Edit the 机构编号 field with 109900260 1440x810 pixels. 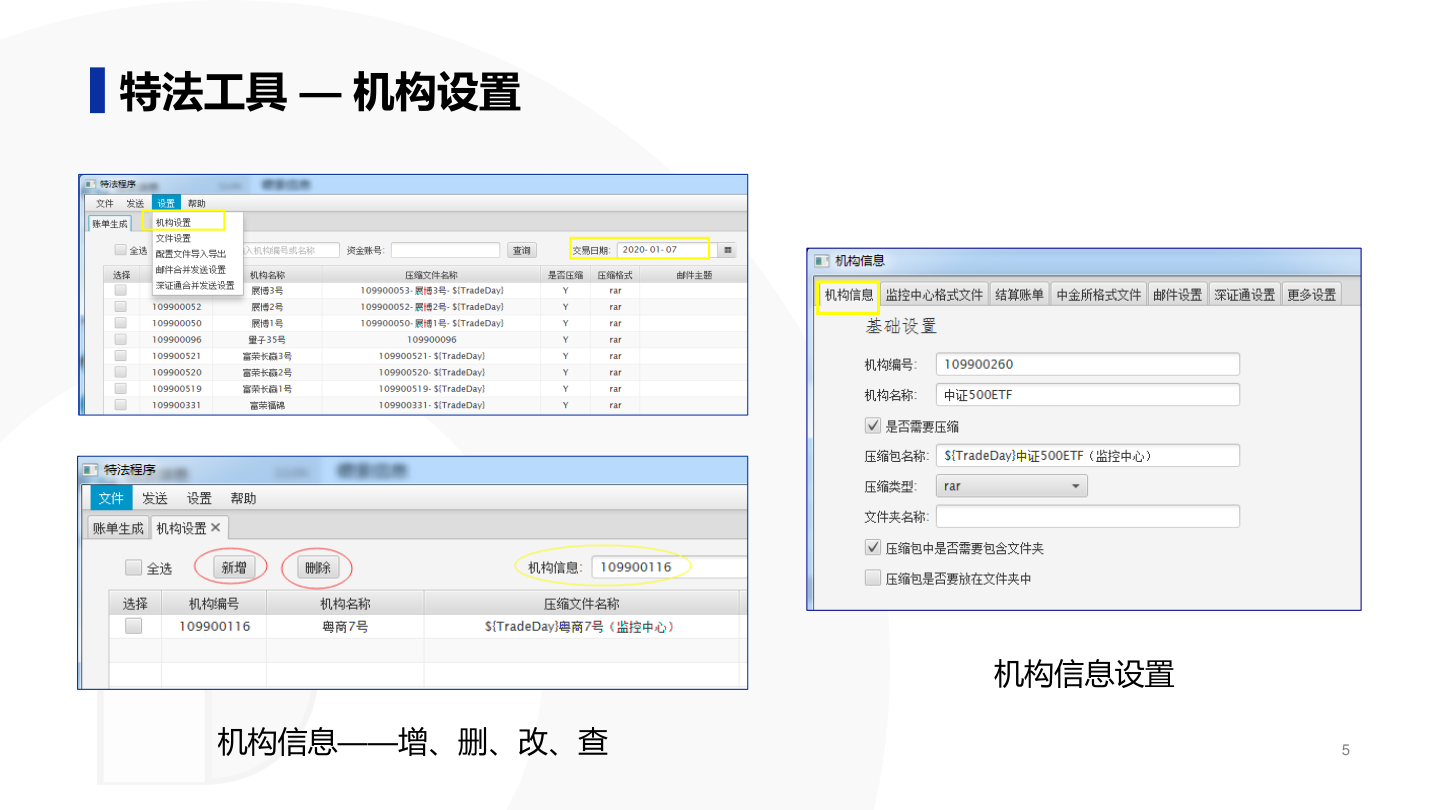point(1088,364)
